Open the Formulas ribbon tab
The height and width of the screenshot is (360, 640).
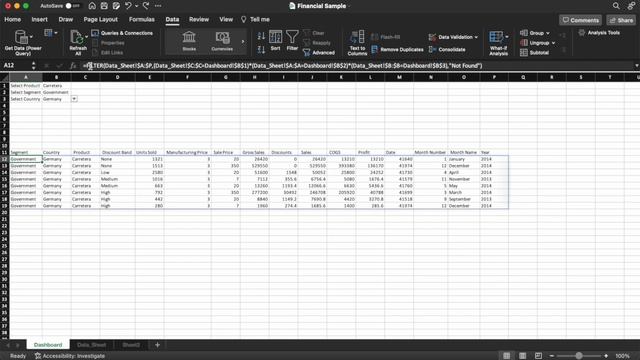pyautogui.click(x=142, y=19)
